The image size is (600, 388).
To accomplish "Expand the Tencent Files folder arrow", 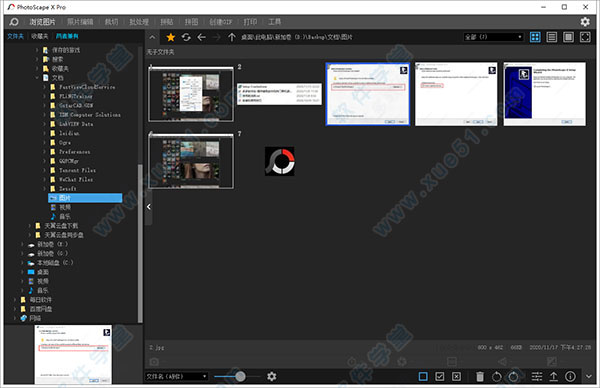I will tap(44, 170).
